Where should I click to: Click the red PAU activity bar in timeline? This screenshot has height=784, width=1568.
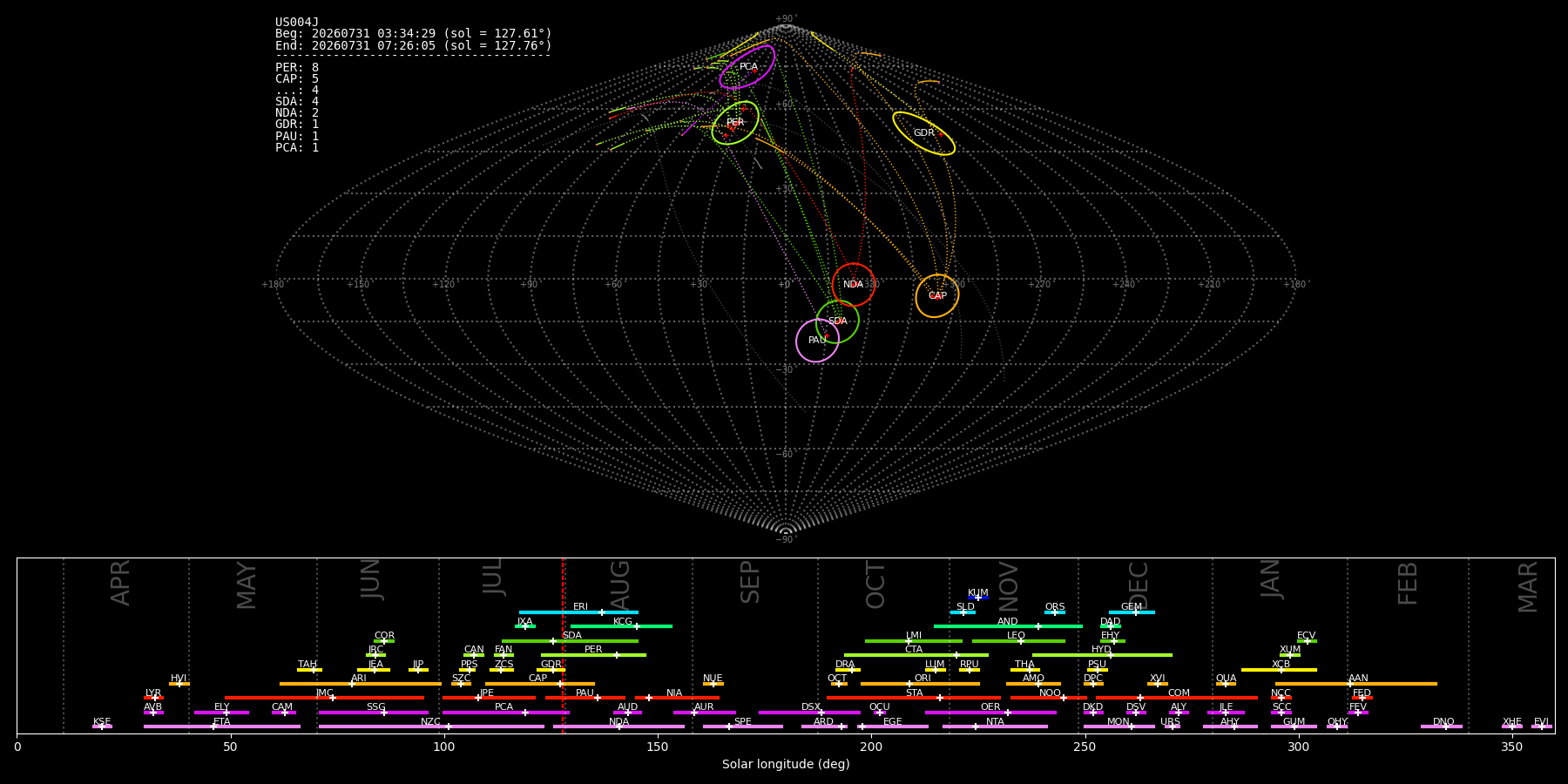[x=585, y=698]
